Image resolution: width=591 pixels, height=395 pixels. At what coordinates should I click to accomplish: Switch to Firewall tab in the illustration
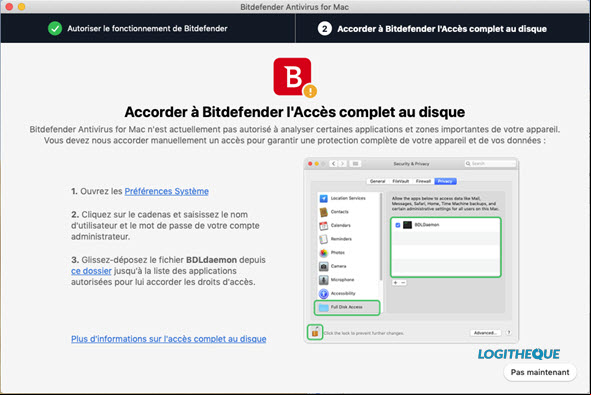[x=423, y=181]
